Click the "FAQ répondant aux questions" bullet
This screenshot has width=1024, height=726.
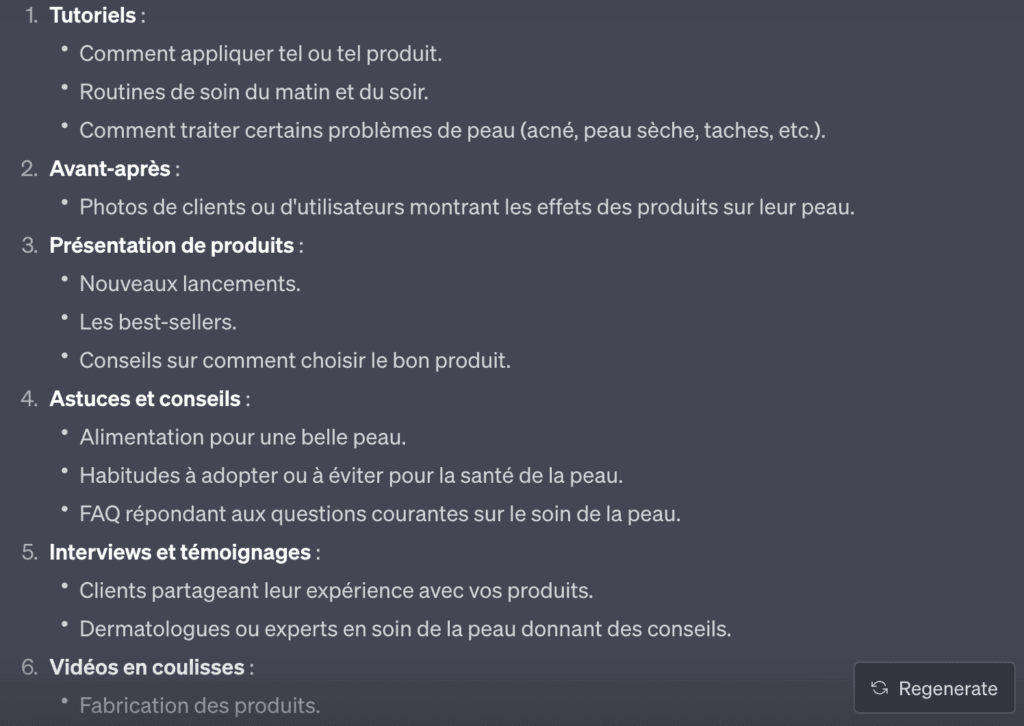380,514
